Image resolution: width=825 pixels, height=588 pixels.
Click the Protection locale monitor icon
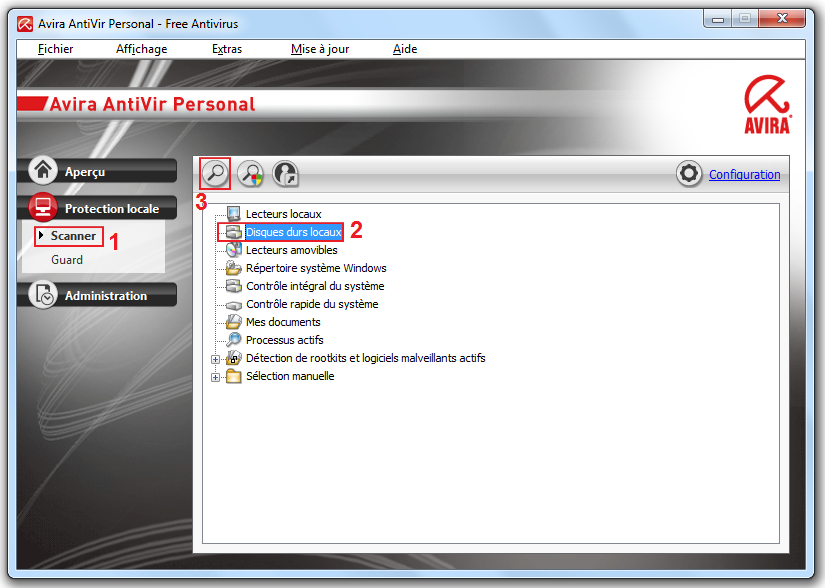[x=42, y=207]
